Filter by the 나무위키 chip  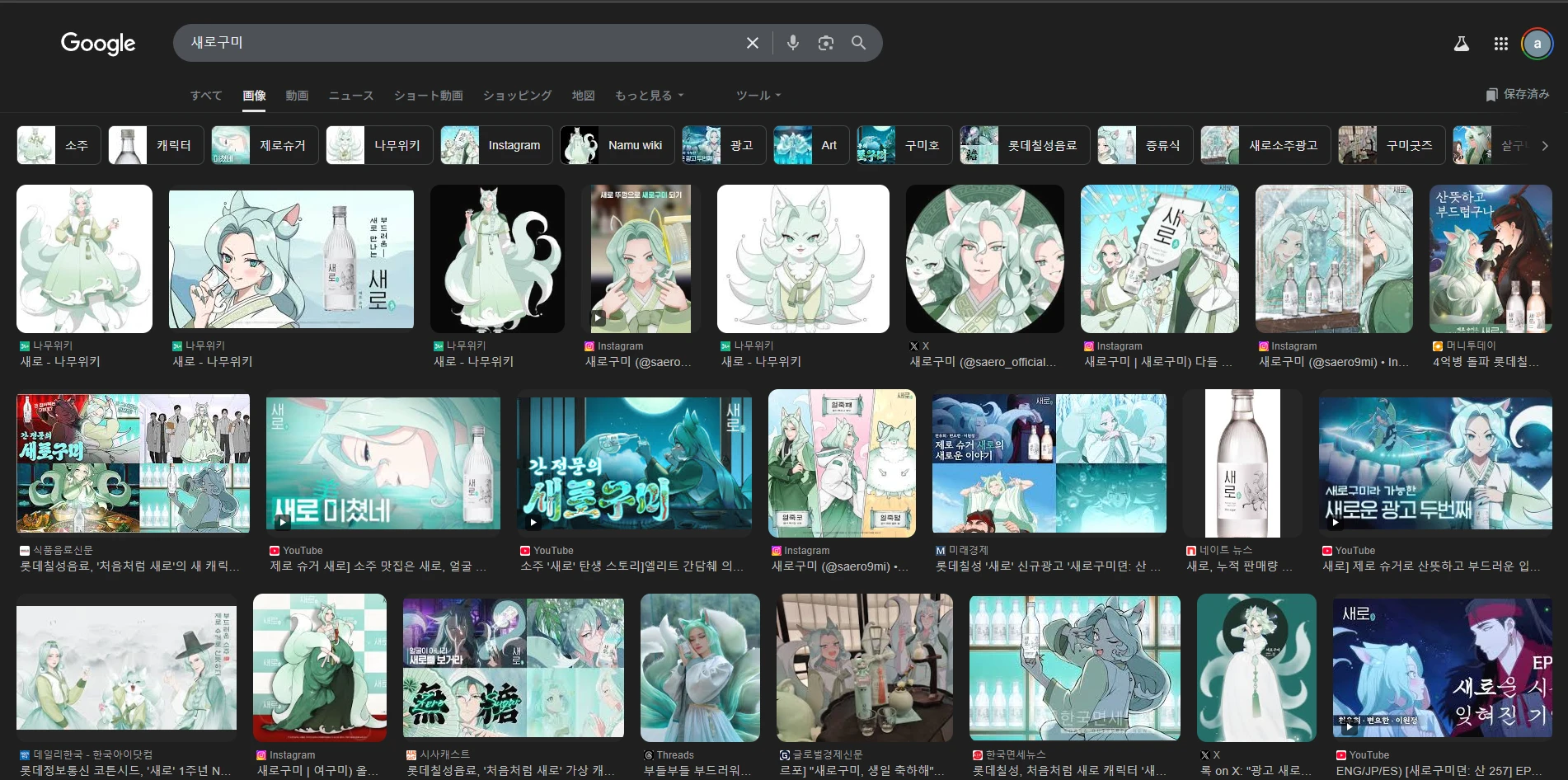[379, 145]
